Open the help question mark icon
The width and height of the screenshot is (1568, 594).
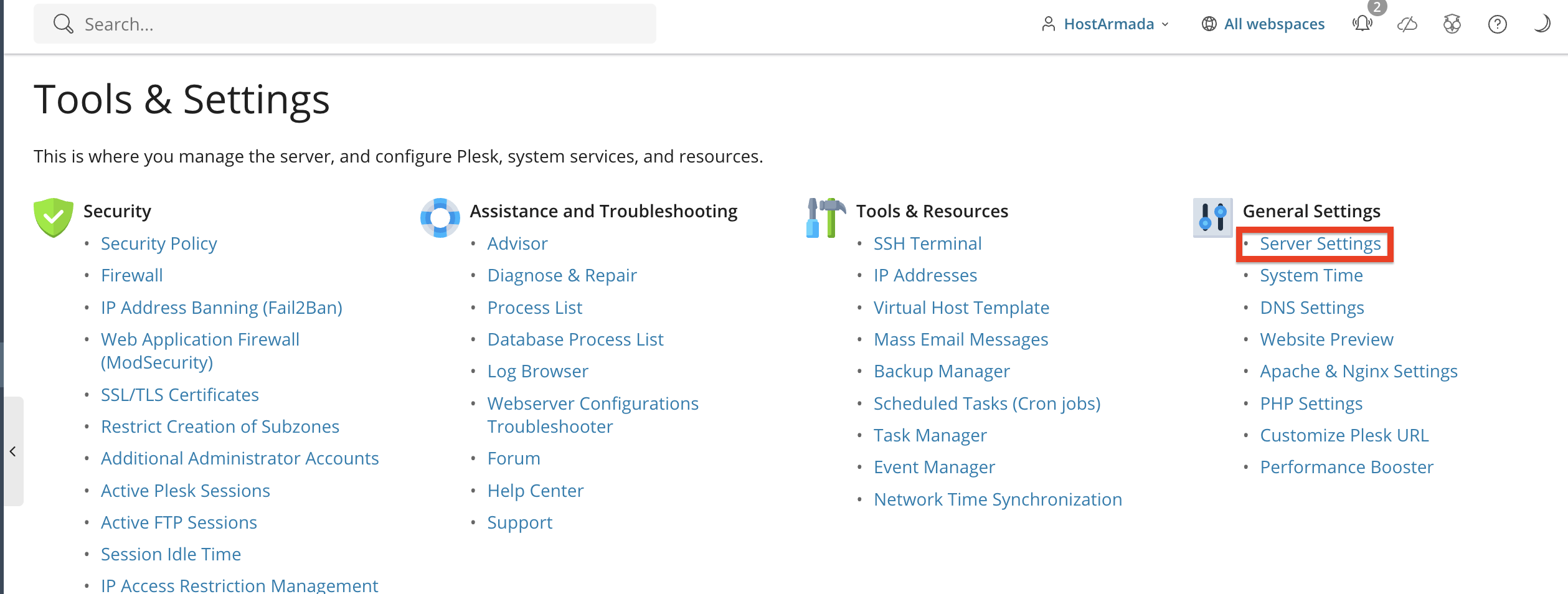[x=1497, y=24]
